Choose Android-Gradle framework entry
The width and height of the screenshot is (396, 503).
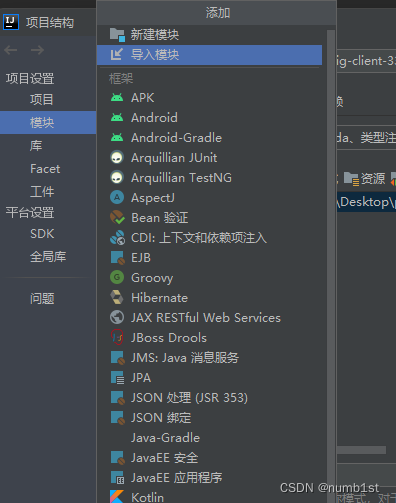click(x=209, y=138)
